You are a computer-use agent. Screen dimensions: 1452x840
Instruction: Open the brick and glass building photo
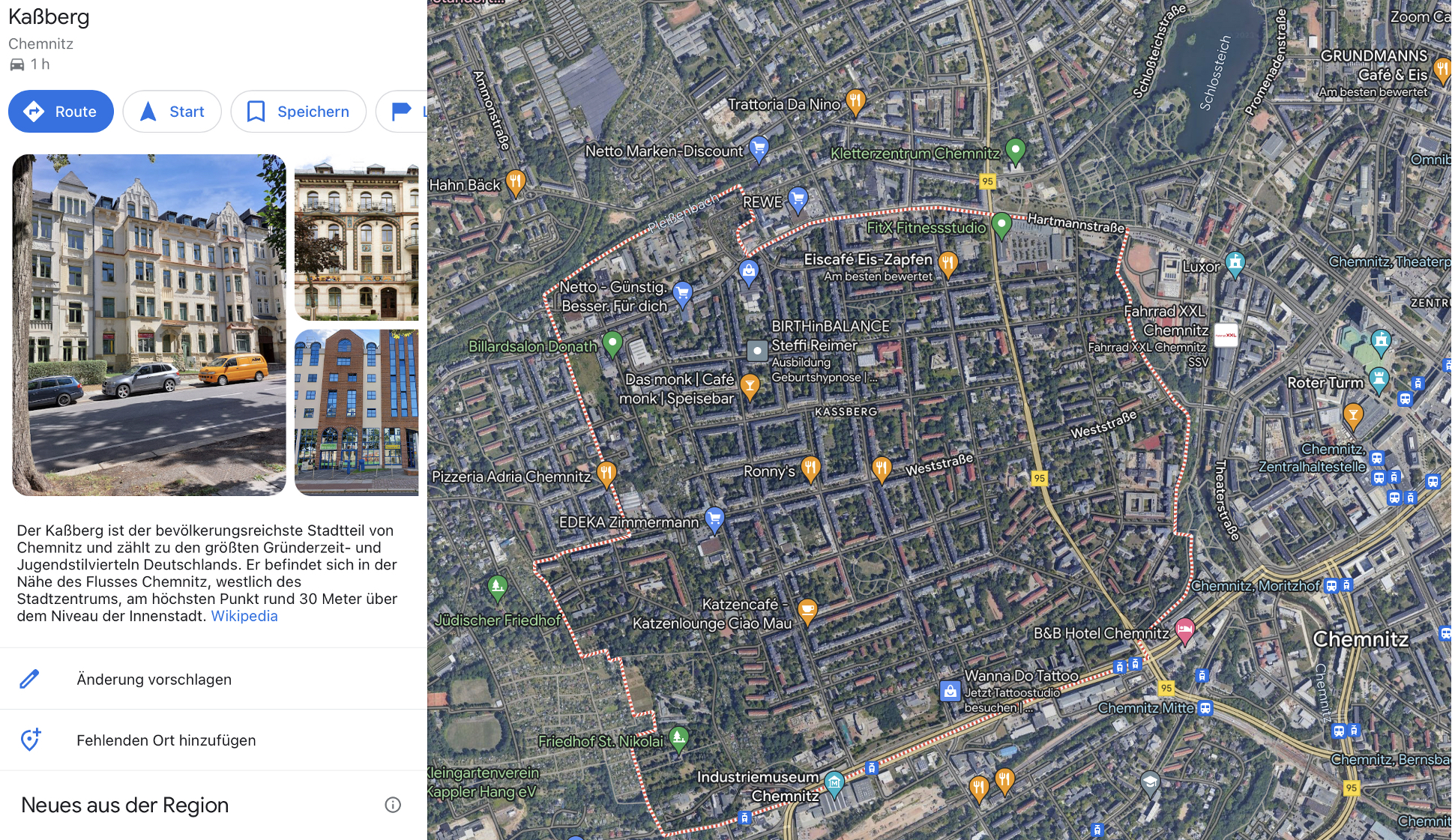357,412
